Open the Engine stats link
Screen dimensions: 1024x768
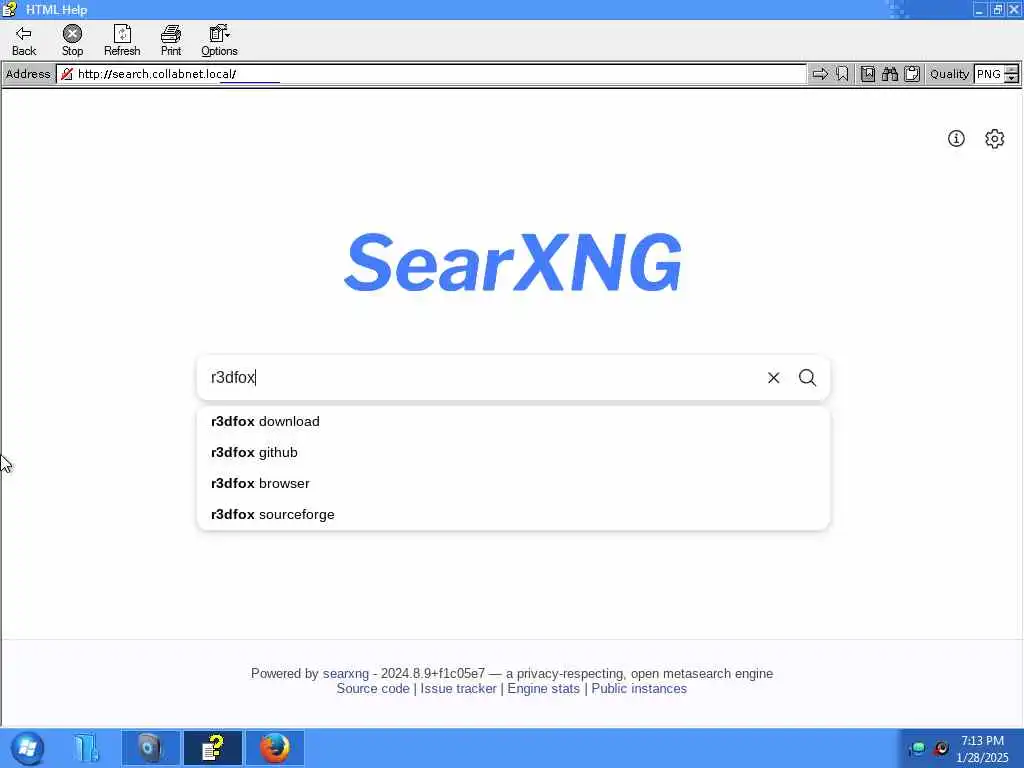coord(543,688)
